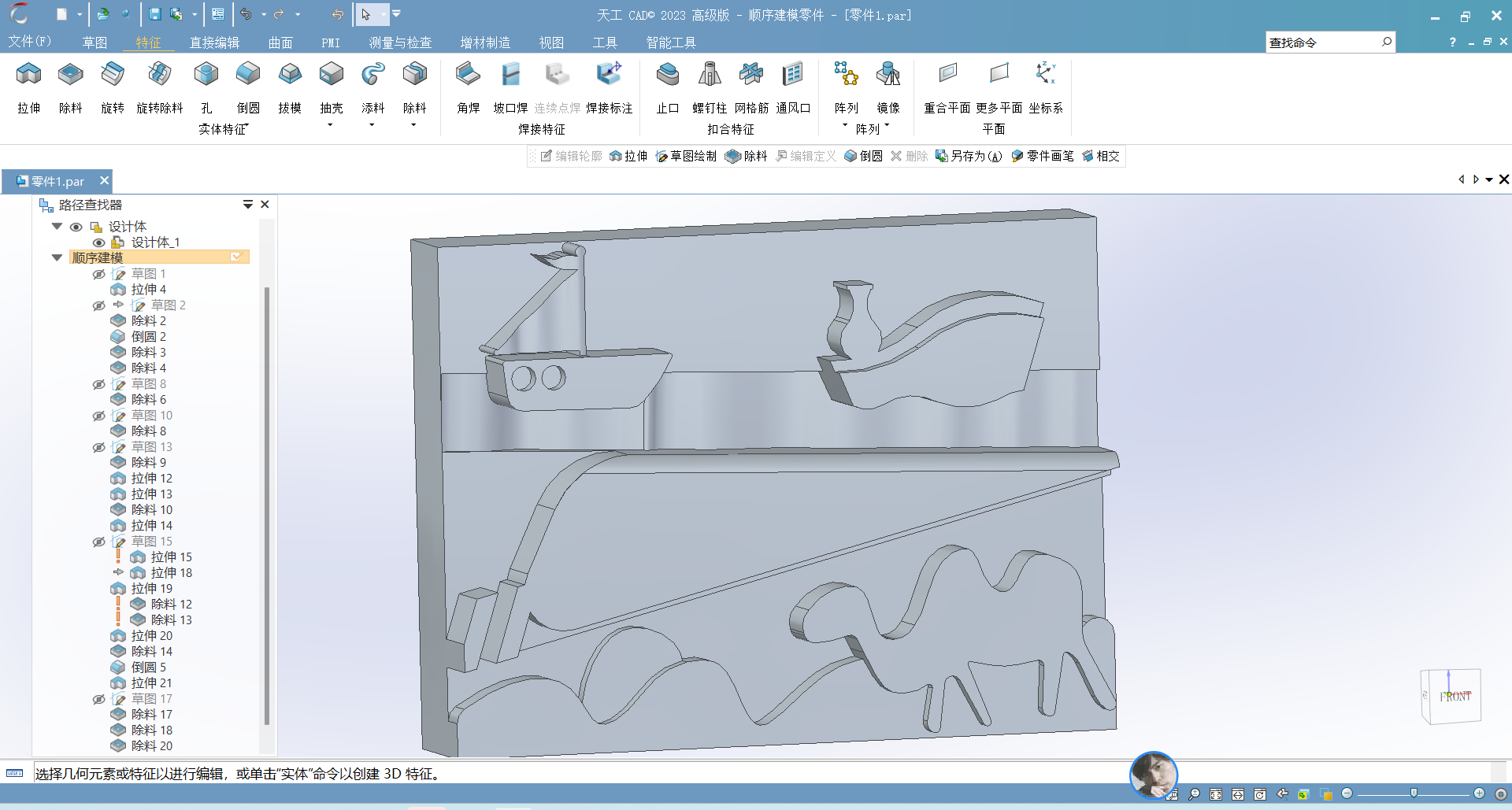Click the 螺钉柱 mounting boss tool

[x=710, y=87]
